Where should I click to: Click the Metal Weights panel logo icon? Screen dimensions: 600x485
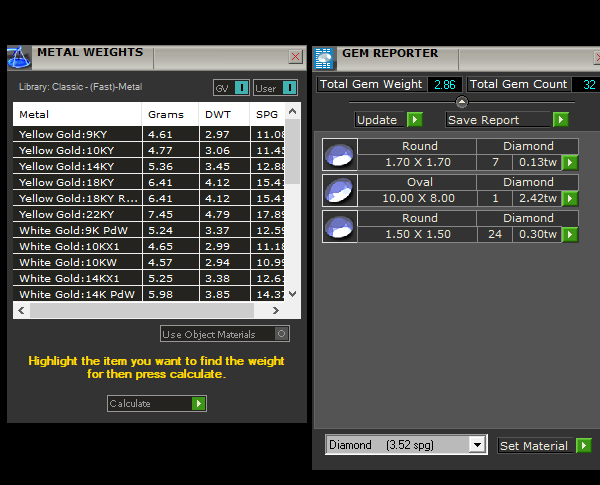click(18, 57)
